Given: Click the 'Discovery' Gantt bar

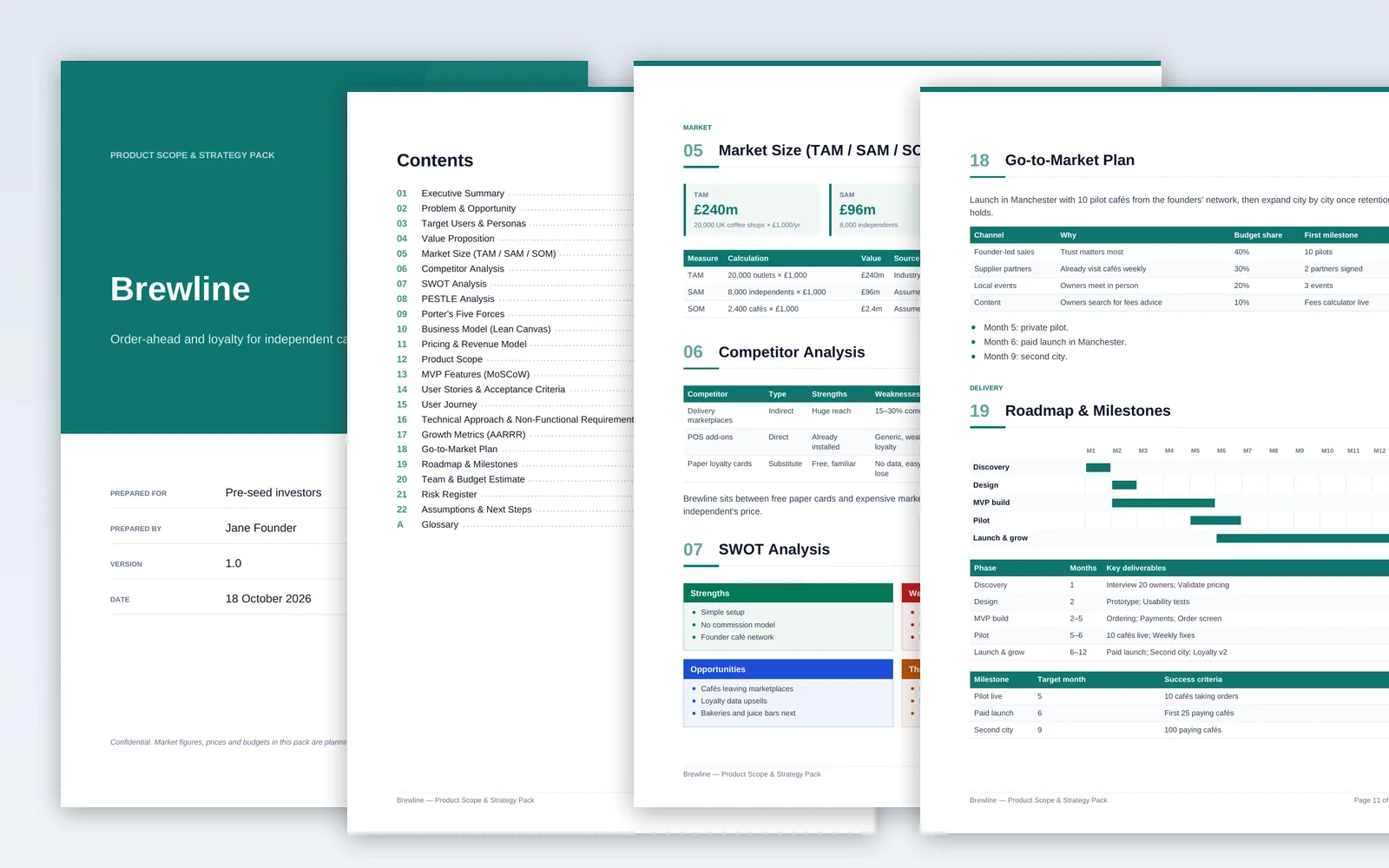Looking at the screenshot, I should pos(1098,467).
